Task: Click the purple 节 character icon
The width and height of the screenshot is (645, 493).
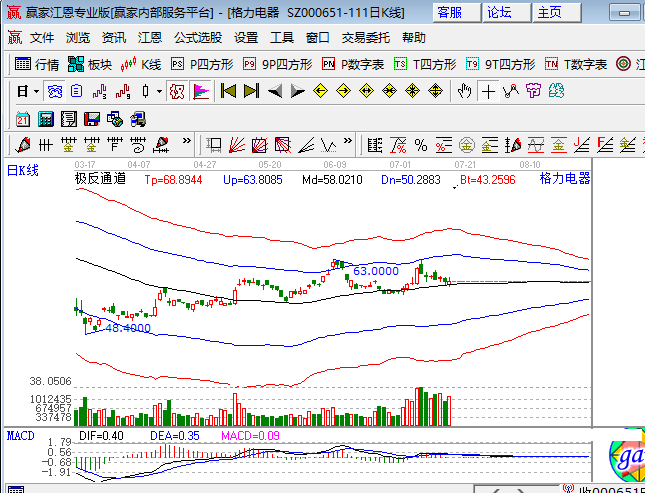Action: [x=534, y=91]
